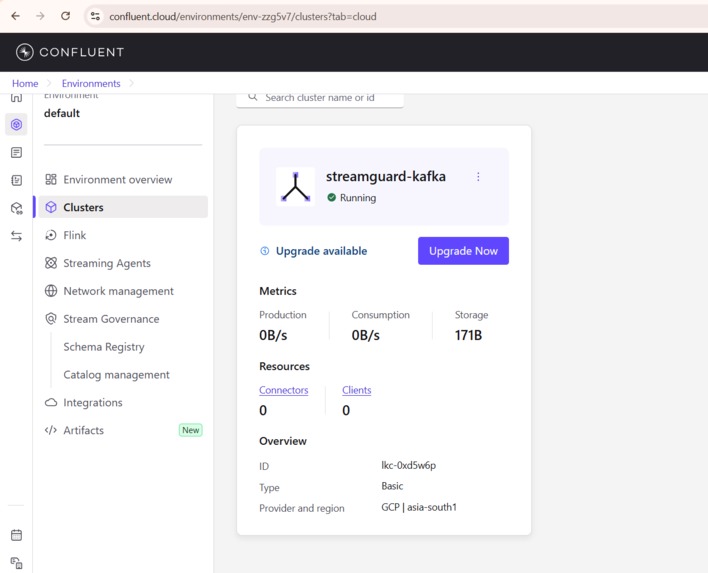Open the cube-link icon in left rail
The width and height of the screenshot is (708, 573).
[x=16, y=208]
